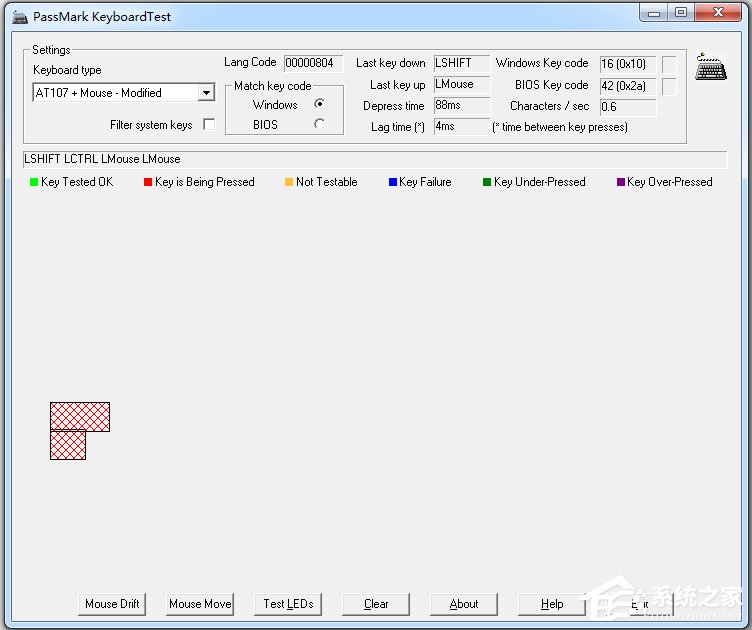Click the red Key is Being Pressed legend square

(147, 182)
